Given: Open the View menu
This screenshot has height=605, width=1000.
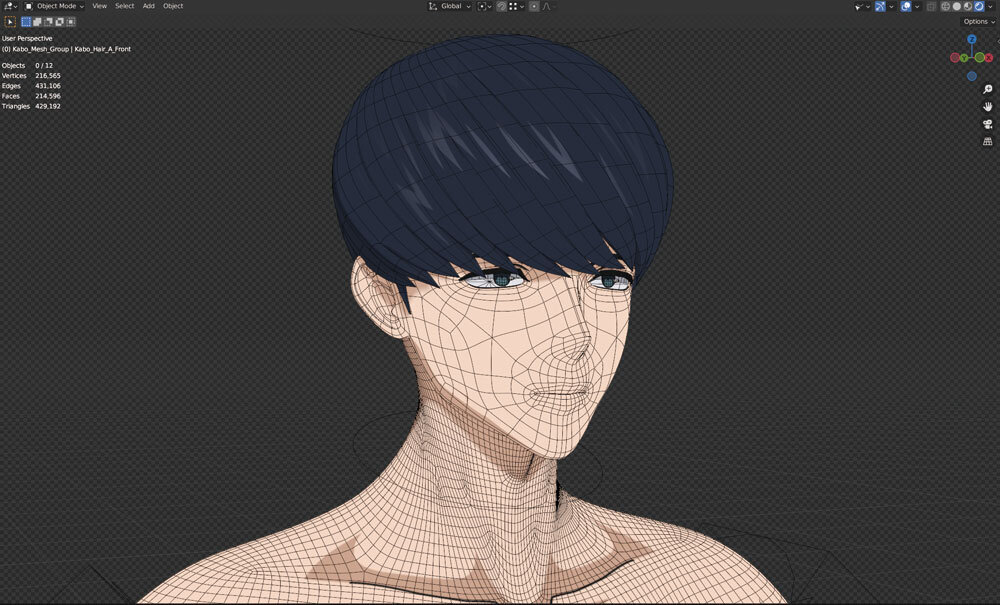Looking at the screenshot, I should pyautogui.click(x=99, y=6).
